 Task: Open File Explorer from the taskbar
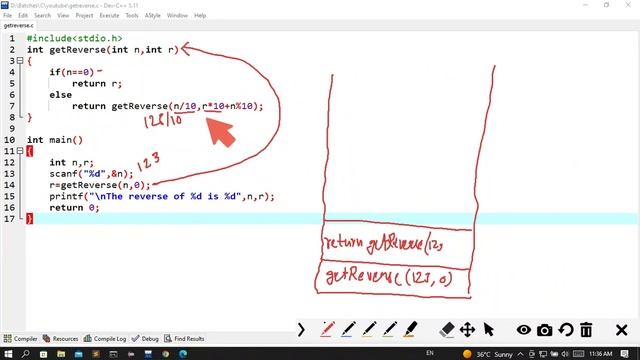click(61, 354)
